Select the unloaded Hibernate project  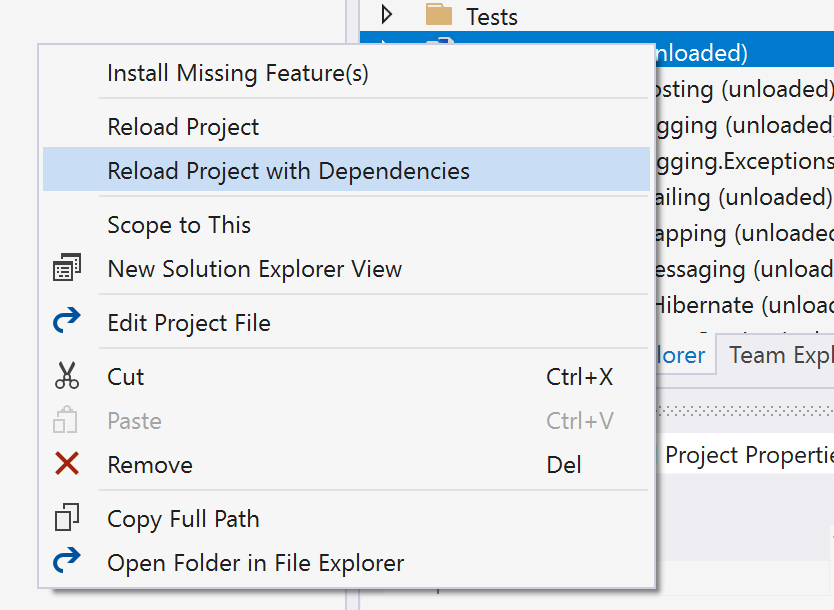(742, 305)
